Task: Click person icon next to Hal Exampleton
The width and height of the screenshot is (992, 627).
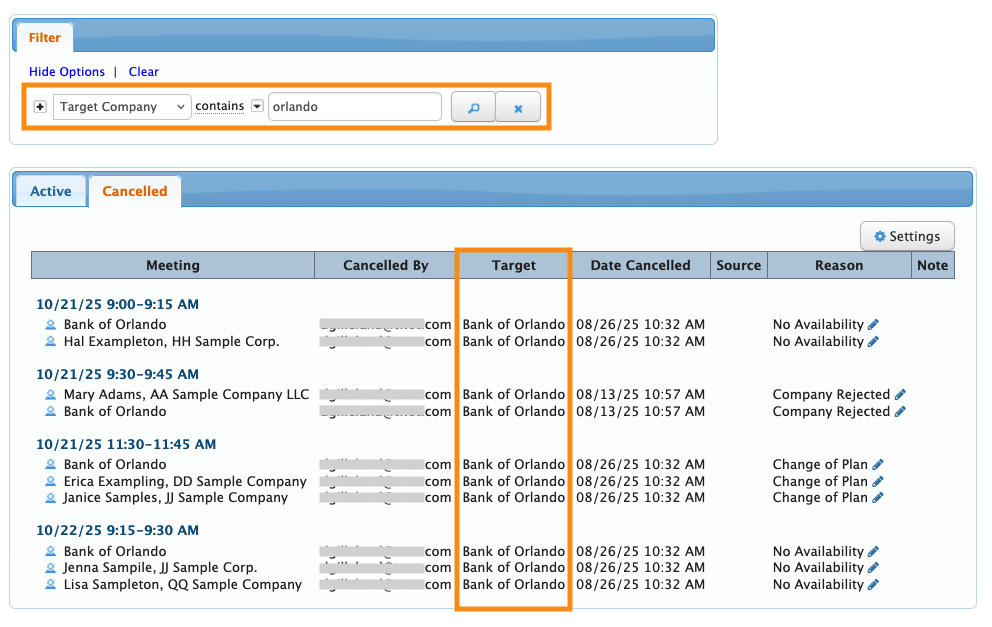Action: [x=51, y=341]
